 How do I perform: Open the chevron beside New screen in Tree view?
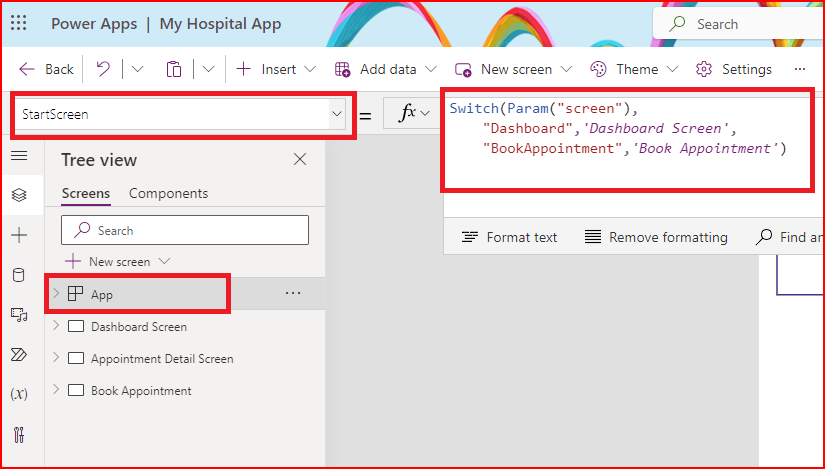coord(164,262)
